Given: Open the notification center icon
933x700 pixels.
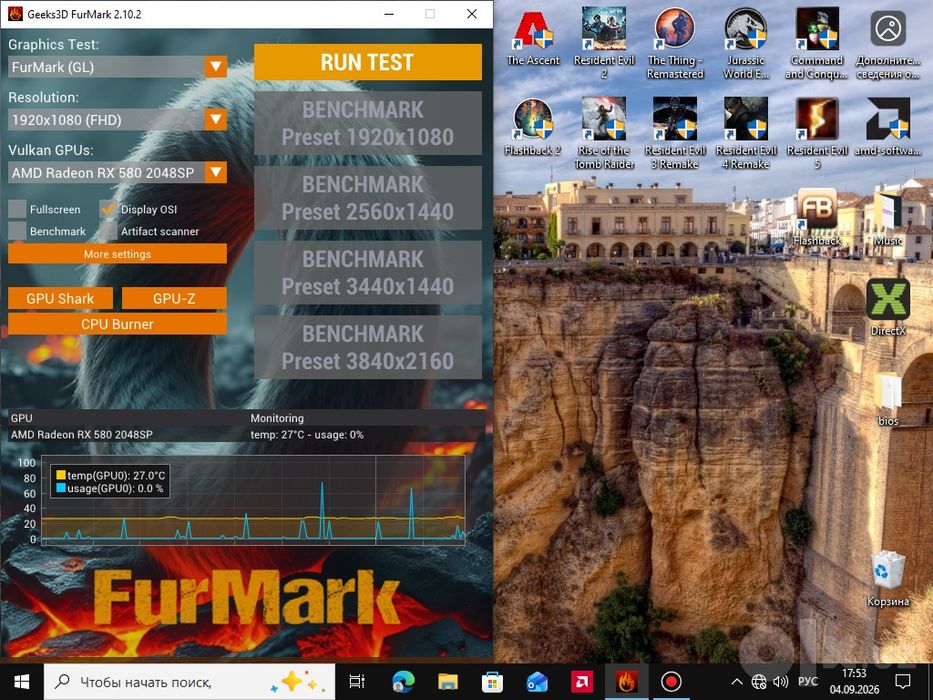Looking at the screenshot, I should coord(903,682).
